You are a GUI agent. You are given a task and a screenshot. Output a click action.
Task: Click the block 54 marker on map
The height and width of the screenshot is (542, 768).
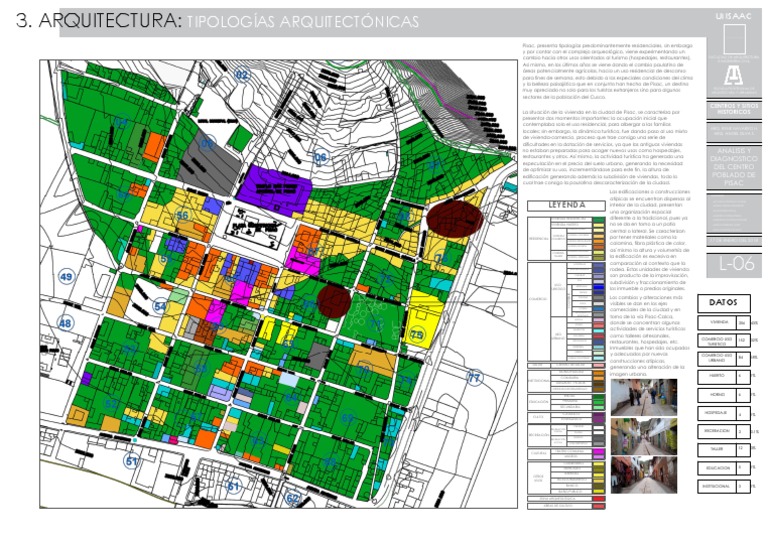tap(160, 306)
